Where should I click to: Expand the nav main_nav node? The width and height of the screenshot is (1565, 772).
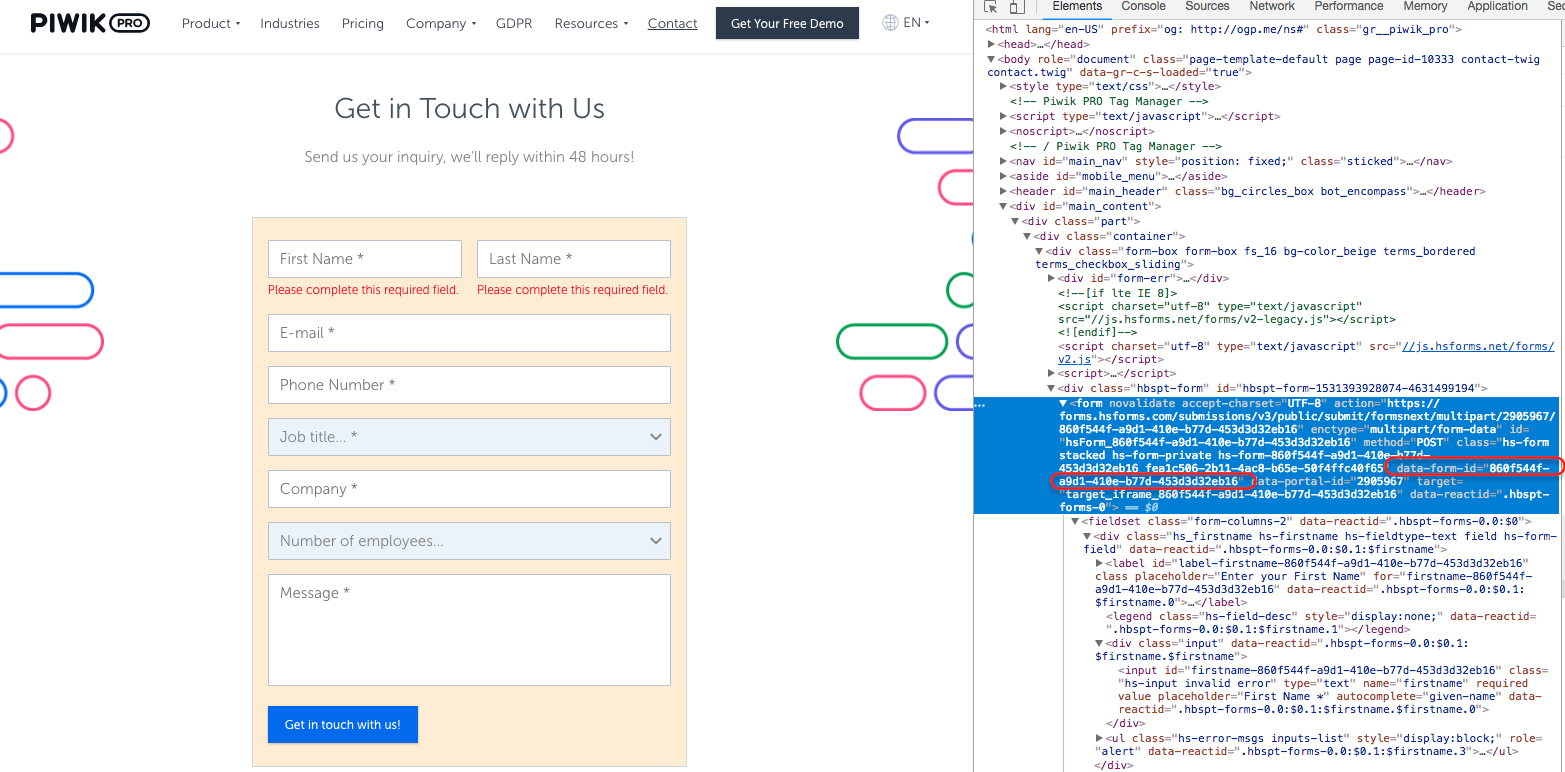[x=1003, y=161]
